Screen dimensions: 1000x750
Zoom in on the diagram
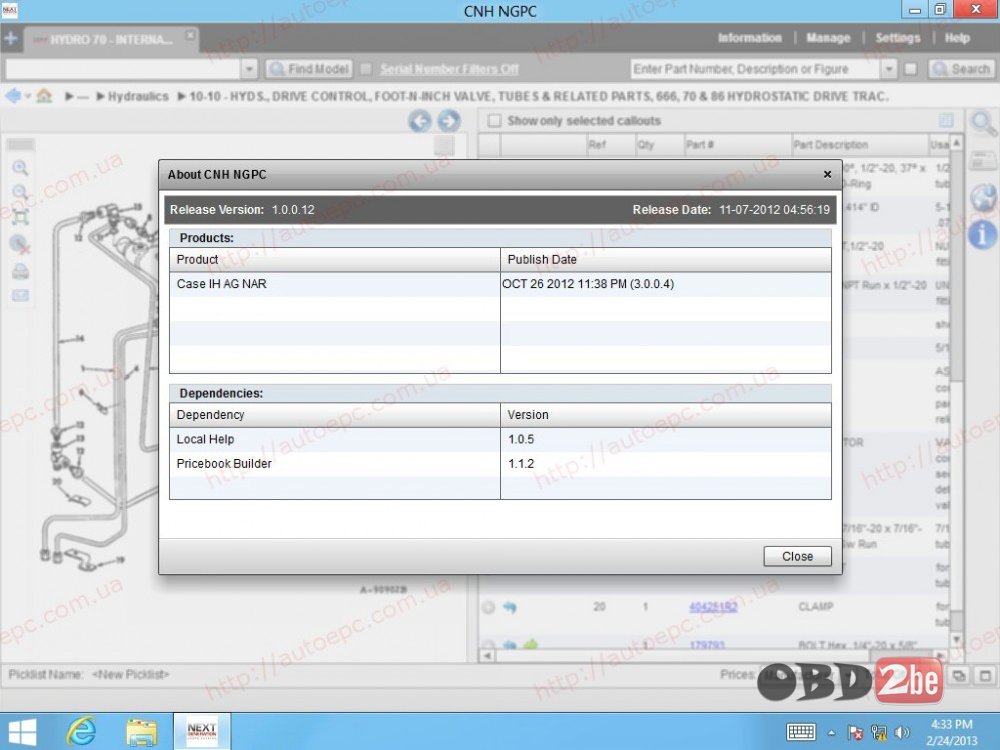20,168
